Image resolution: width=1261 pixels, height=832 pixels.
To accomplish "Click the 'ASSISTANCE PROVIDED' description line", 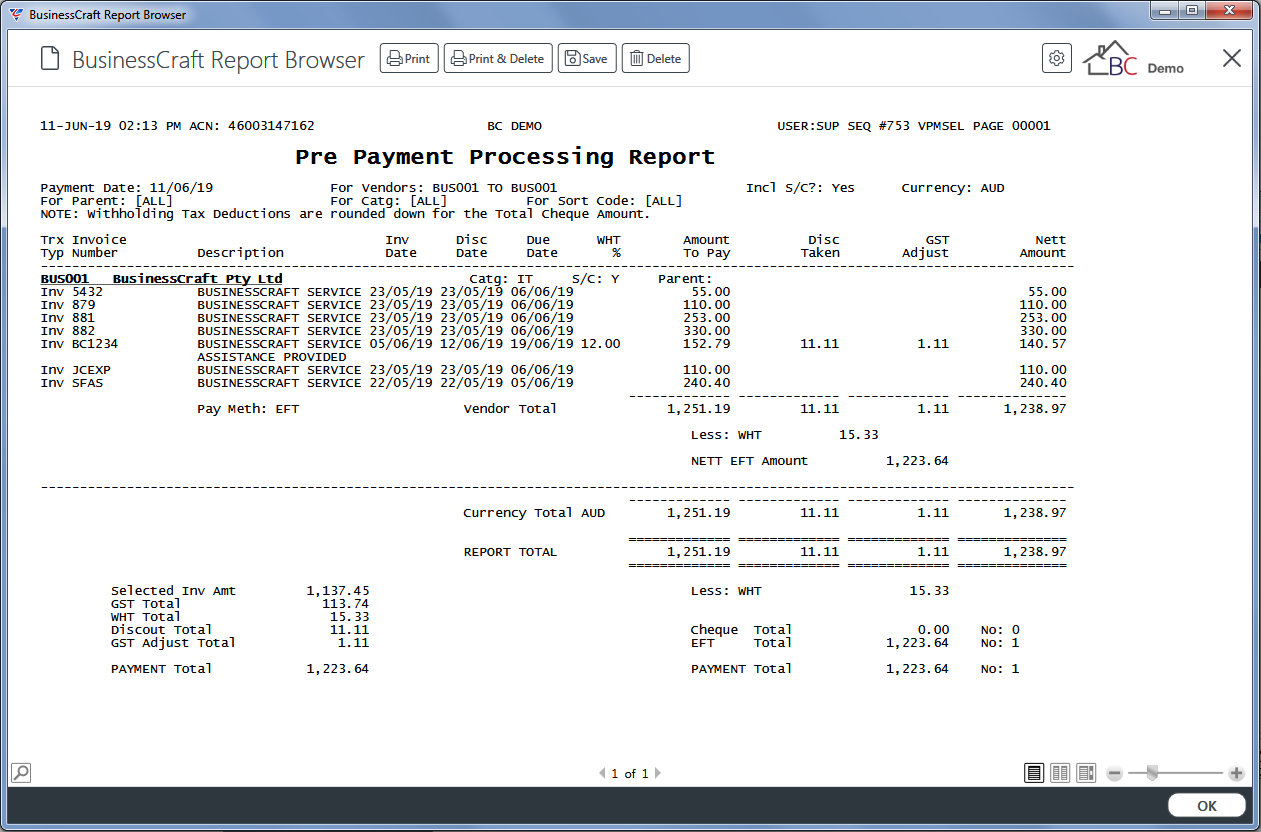I will (272, 357).
